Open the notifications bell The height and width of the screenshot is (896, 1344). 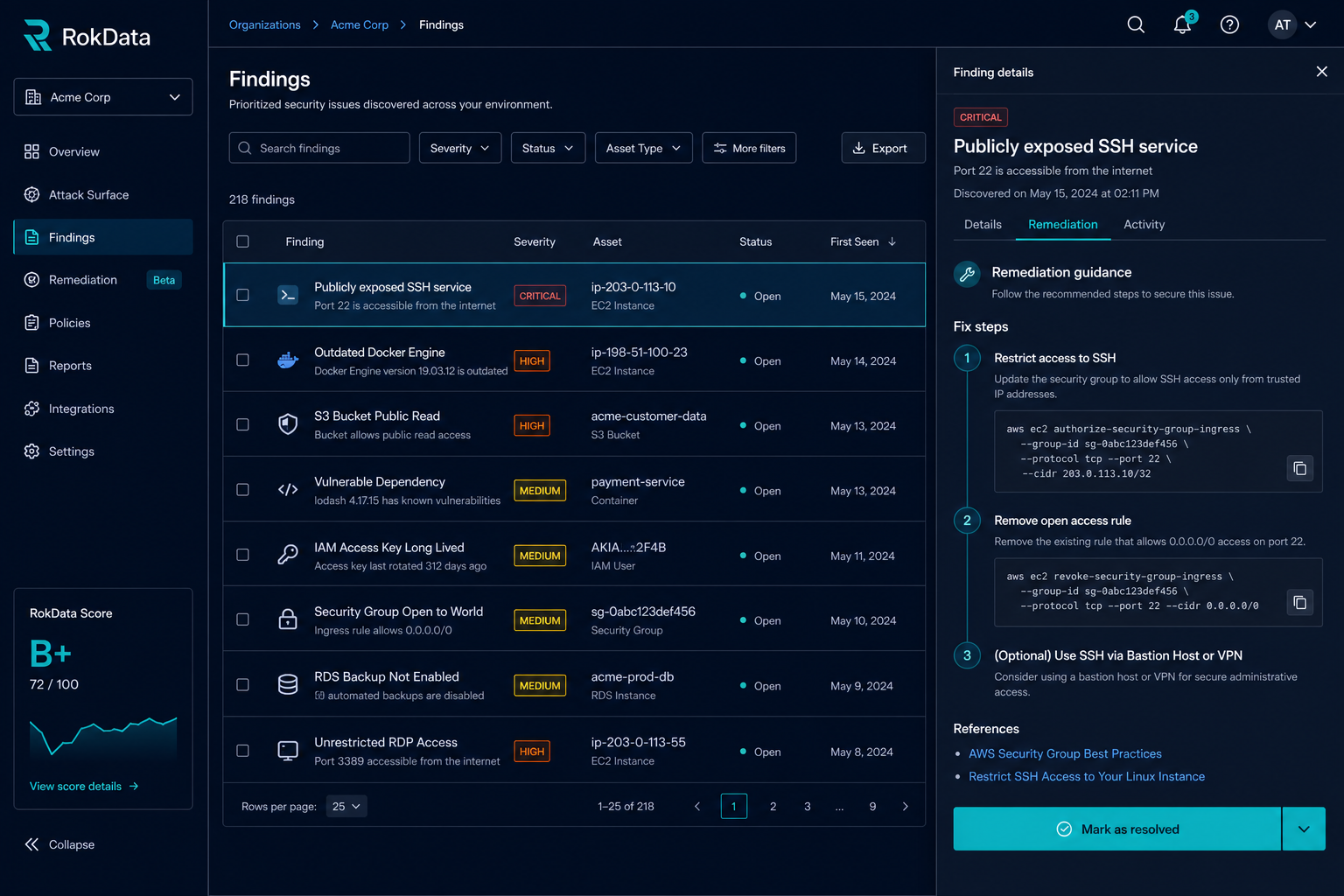[x=1182, y=24]
